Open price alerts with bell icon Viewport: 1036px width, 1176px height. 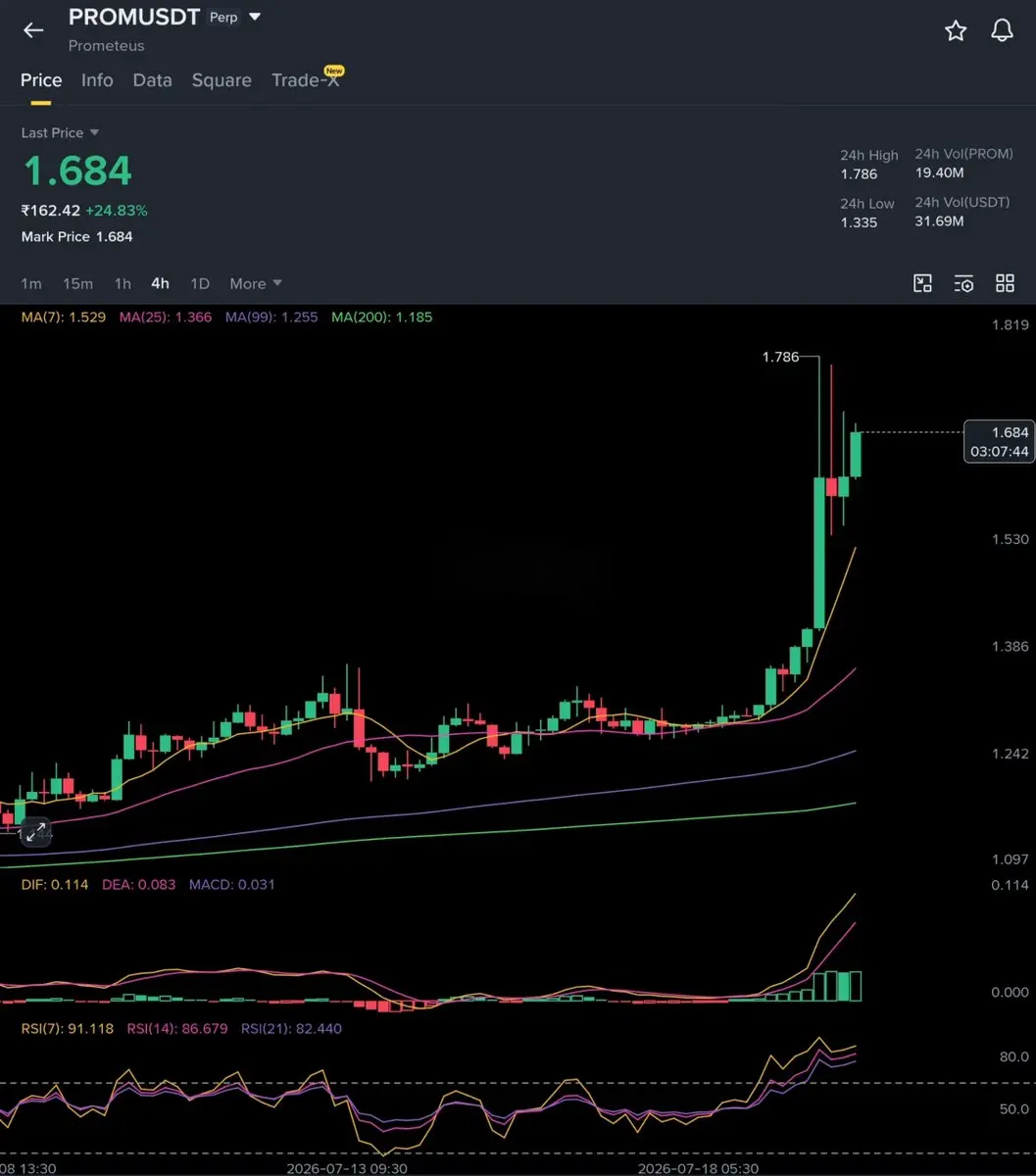point(1002,30)
